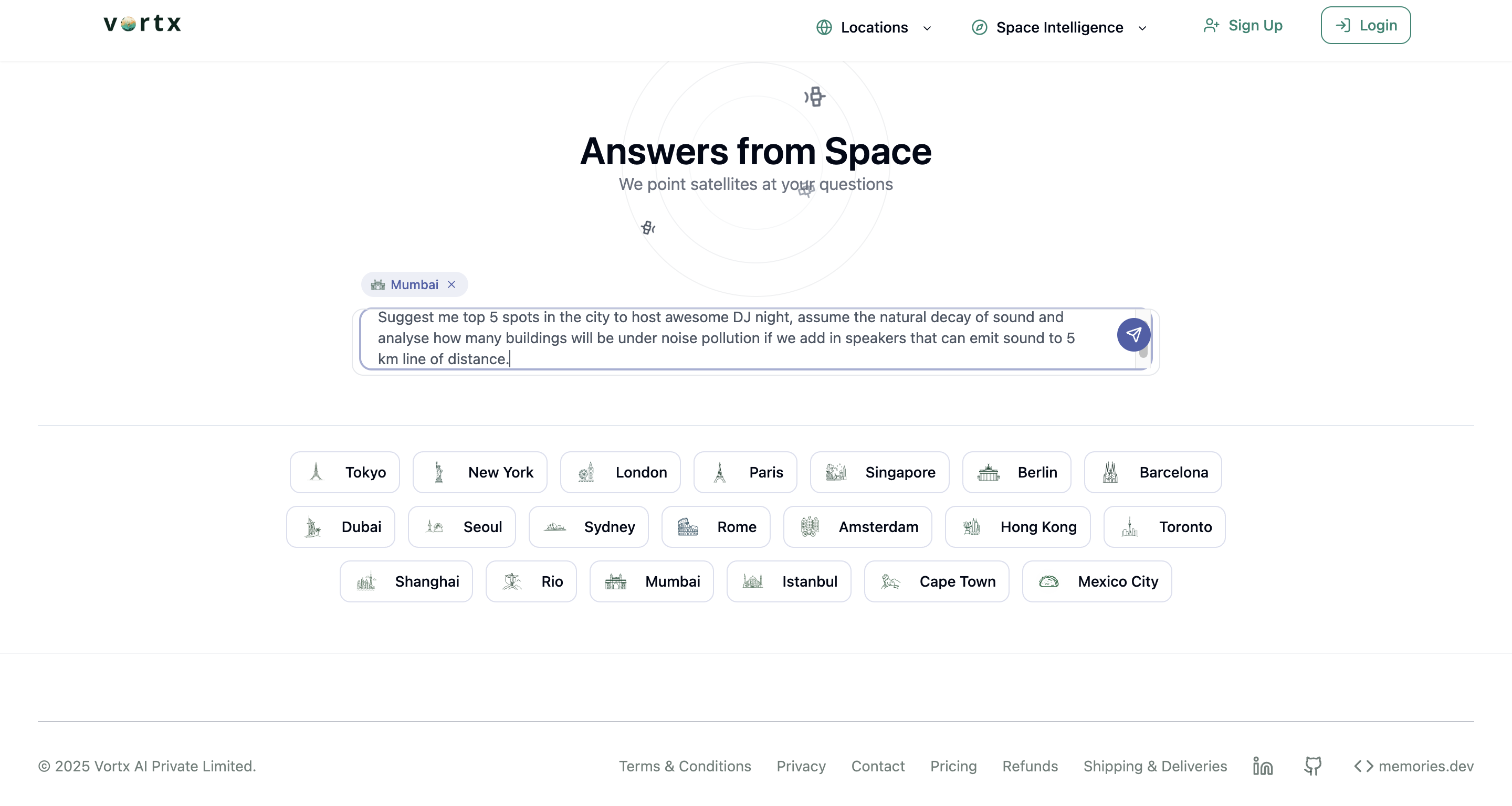Expand the Locations dropdown chevron
This screenshot has height=806, width=1512.
click(x=927, y=28)
